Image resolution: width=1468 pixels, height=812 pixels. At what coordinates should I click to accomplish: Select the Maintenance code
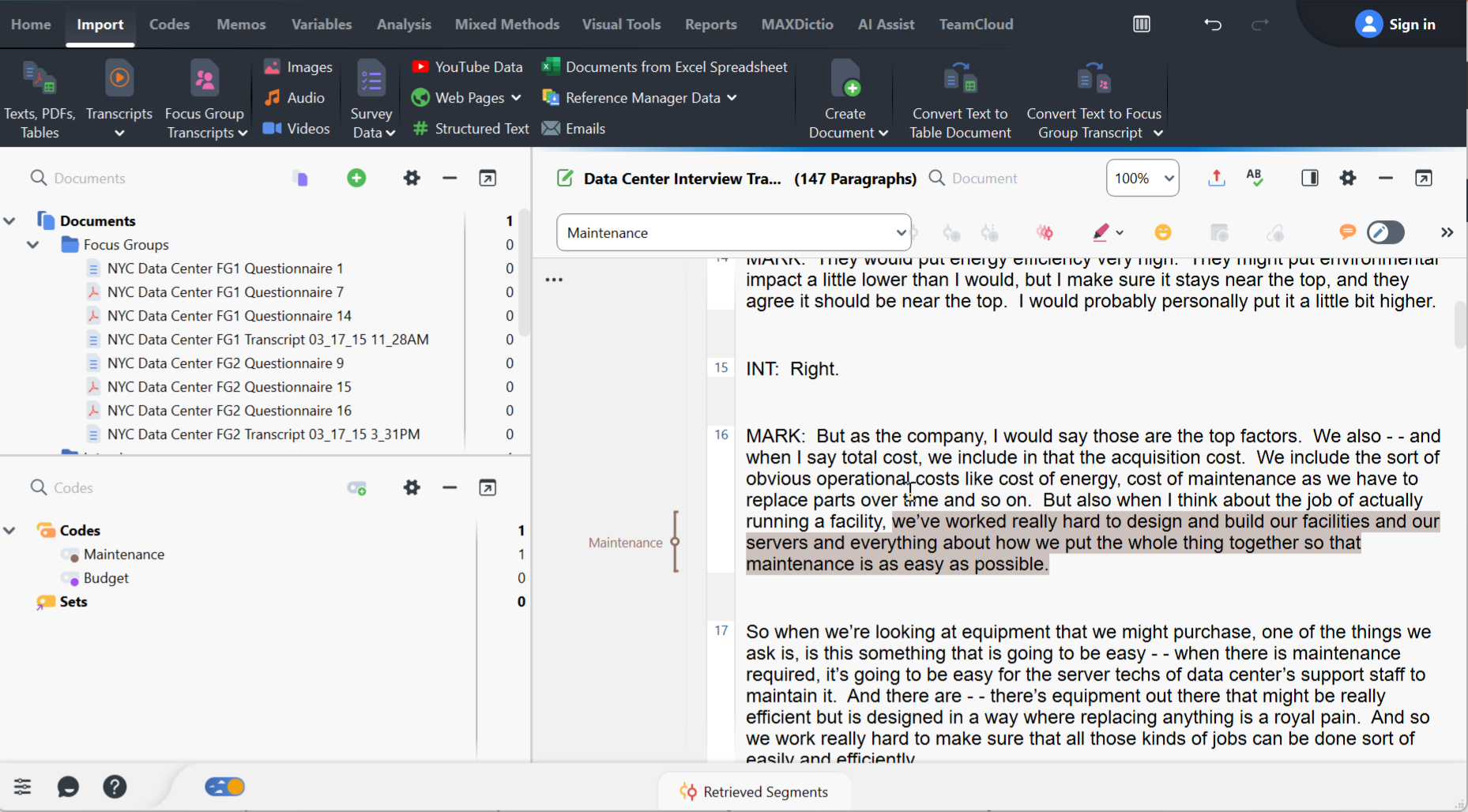coord(124,554)
